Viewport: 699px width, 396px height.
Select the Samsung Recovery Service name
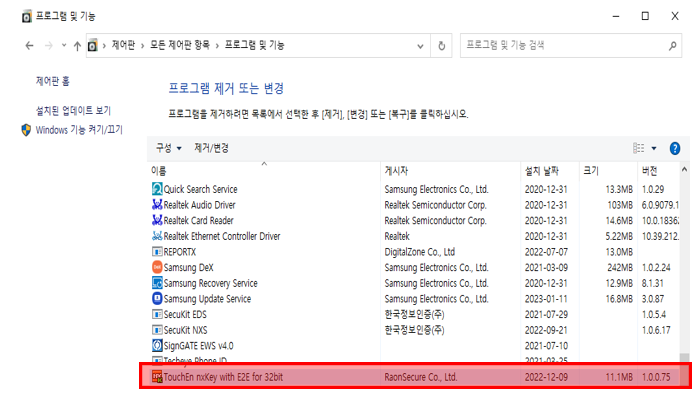pyautogui.click(x=210, y=283)
